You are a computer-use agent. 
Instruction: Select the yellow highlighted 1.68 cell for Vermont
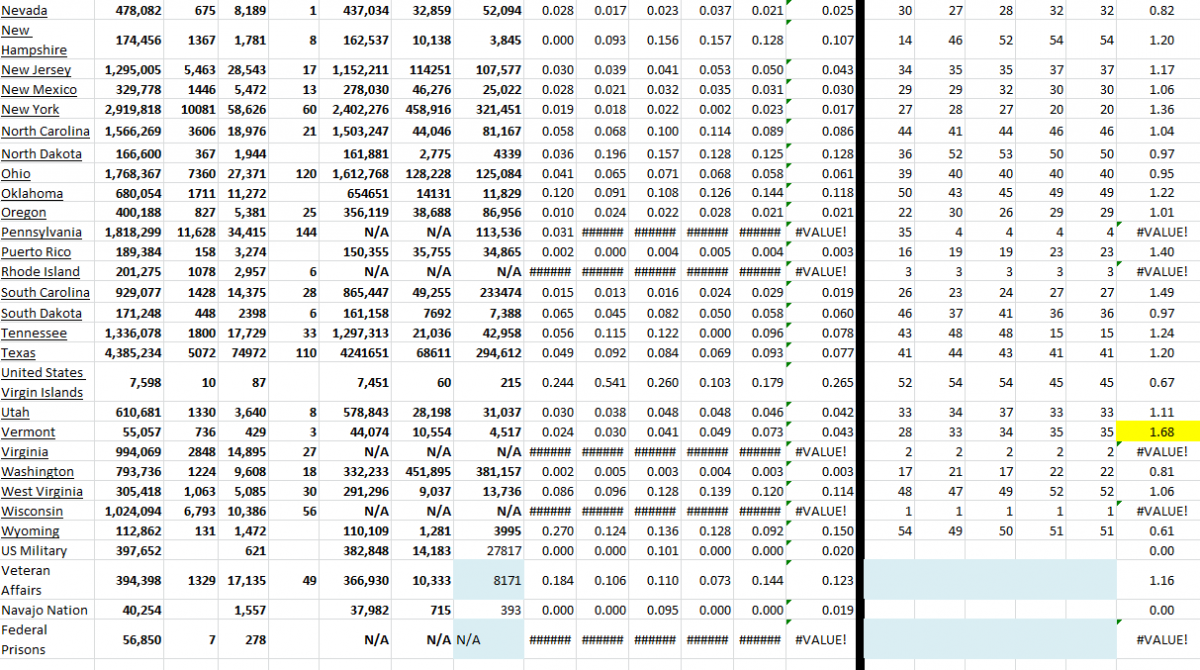coord(1160,432)
